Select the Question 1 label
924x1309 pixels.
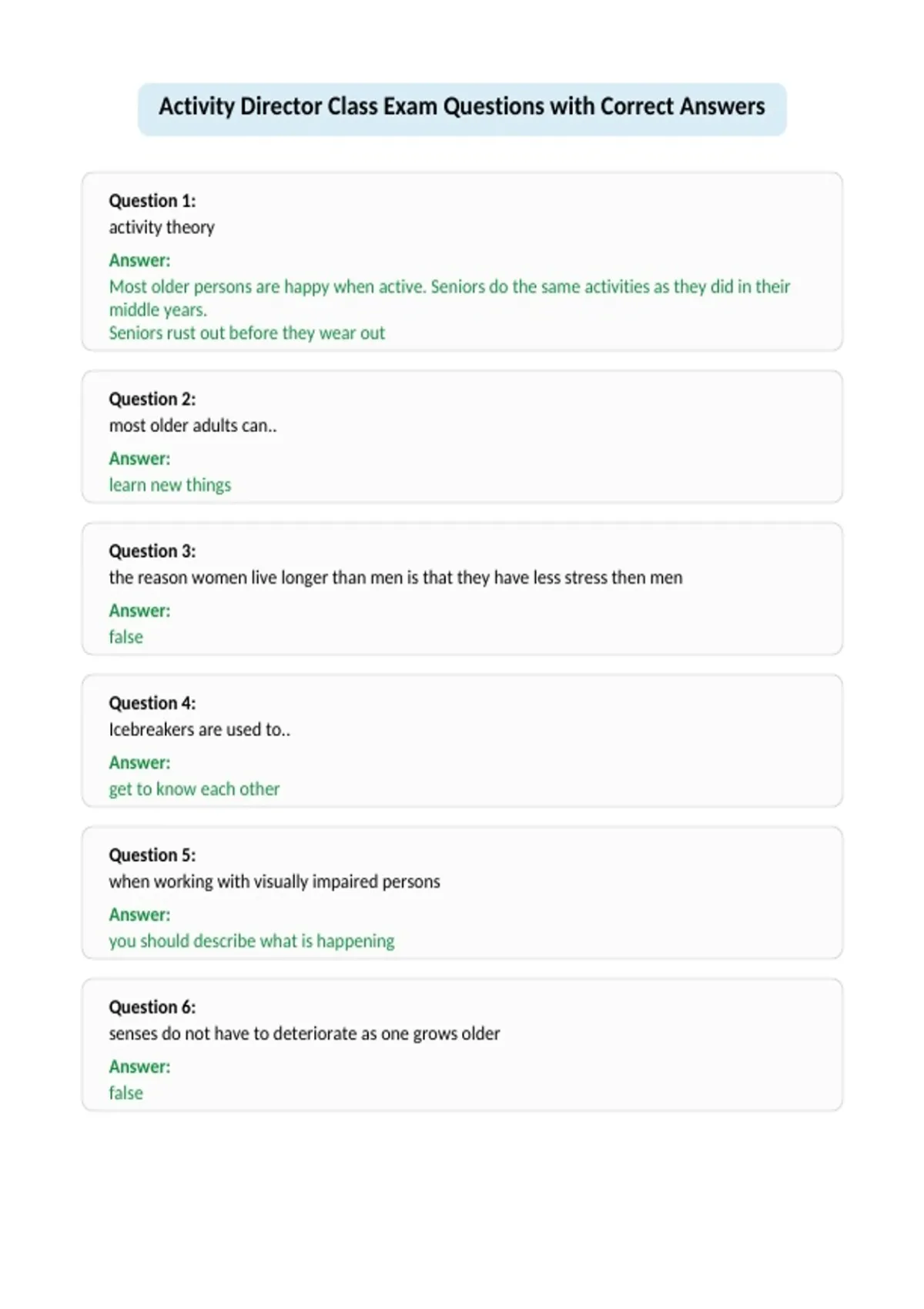(x=152, y=201)
